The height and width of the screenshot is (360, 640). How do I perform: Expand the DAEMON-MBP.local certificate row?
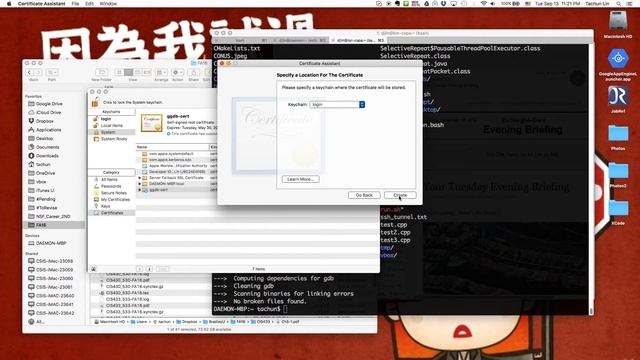coord(140,184)
